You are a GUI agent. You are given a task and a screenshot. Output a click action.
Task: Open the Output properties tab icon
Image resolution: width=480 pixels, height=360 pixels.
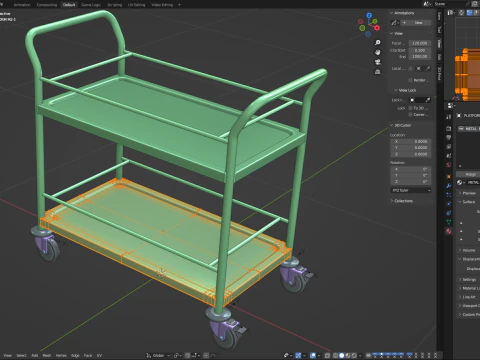449,138
